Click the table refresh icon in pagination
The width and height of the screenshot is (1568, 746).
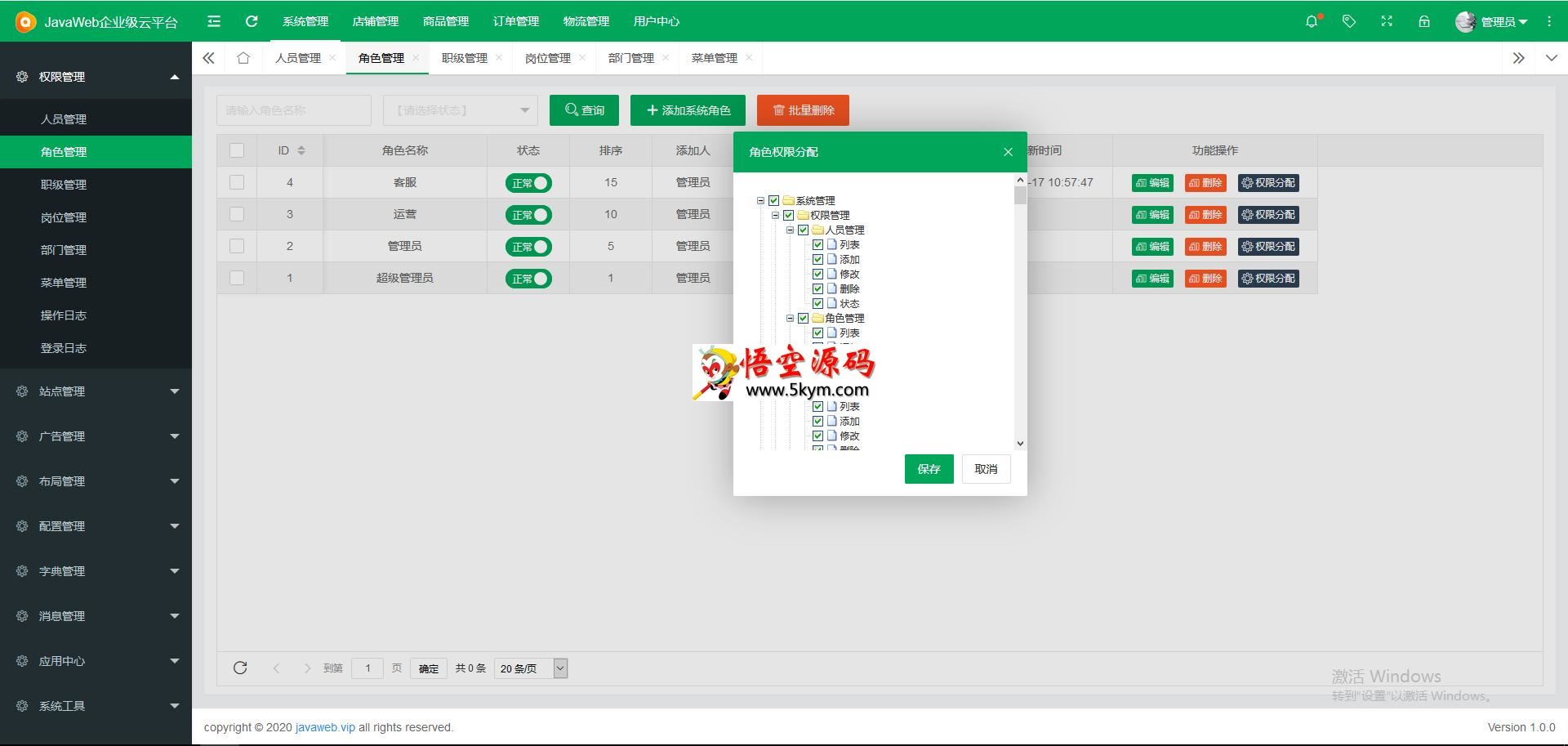(x=240, y=668)
